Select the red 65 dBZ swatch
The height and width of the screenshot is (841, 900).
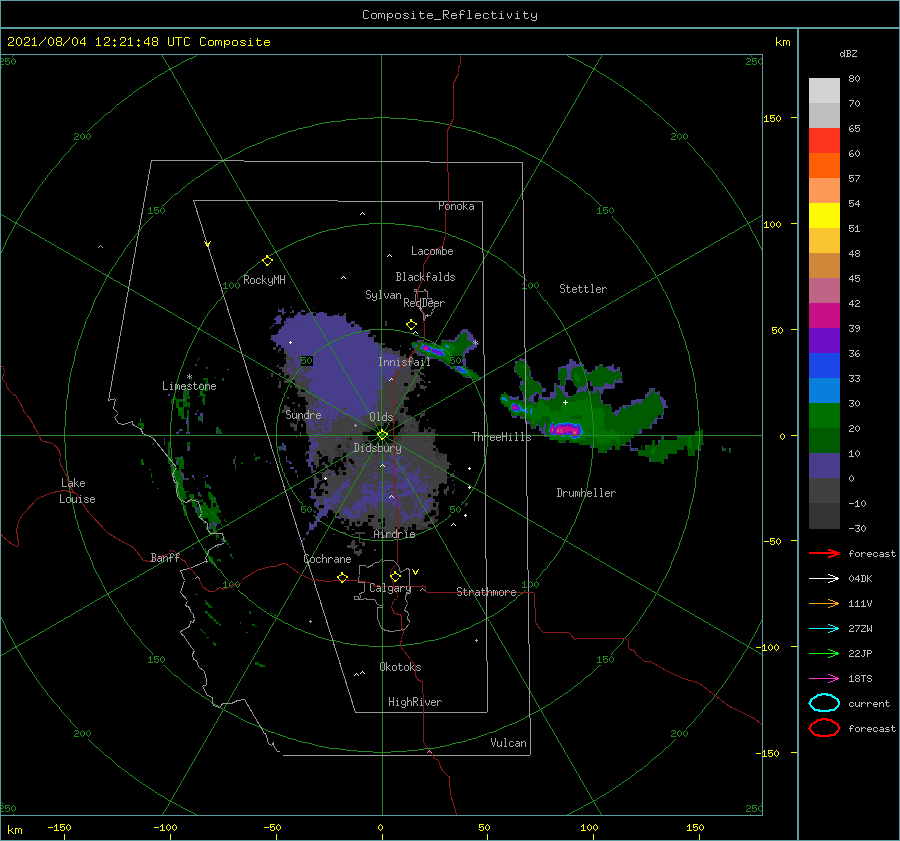[x=824, y=141]
